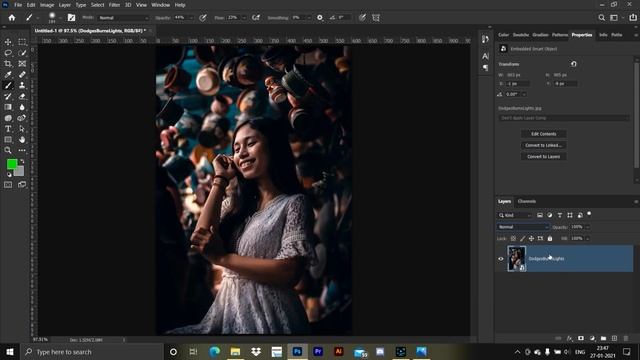640x360 pixels.
Task: Toggle lock image pixels
Action: tap(522, 238)
